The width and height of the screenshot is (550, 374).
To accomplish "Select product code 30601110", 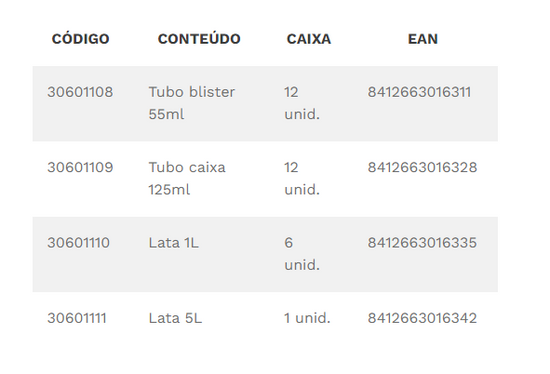I will [x=79, y=243].
